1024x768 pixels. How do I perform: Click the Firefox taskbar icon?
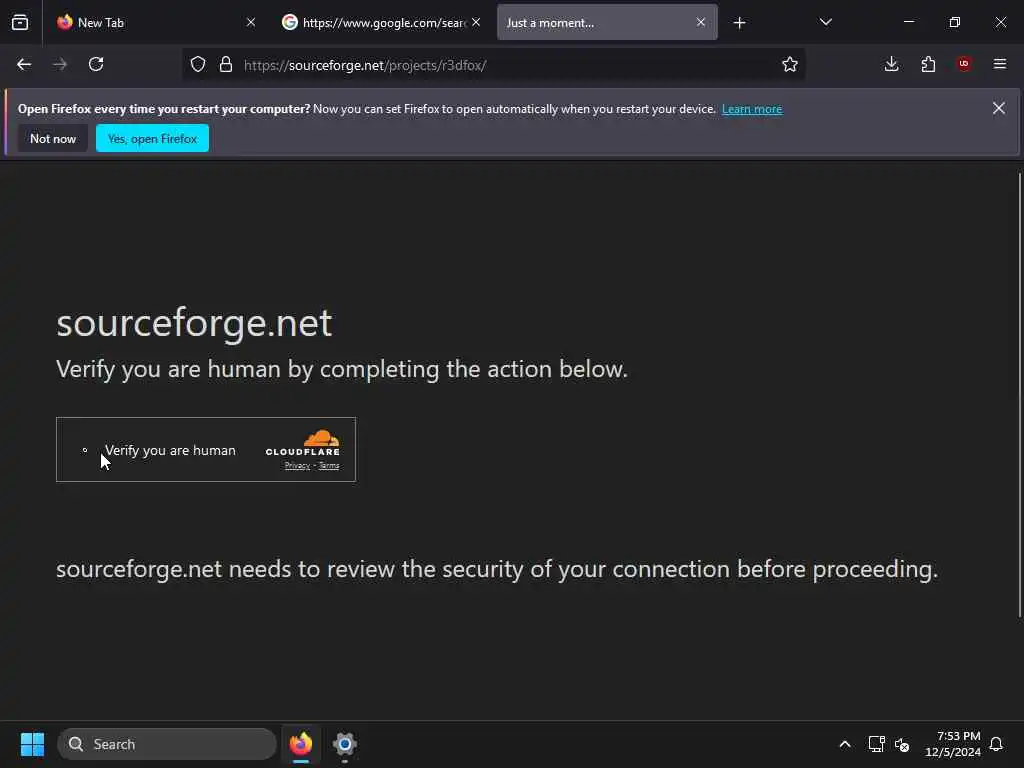tap(300, 744)
